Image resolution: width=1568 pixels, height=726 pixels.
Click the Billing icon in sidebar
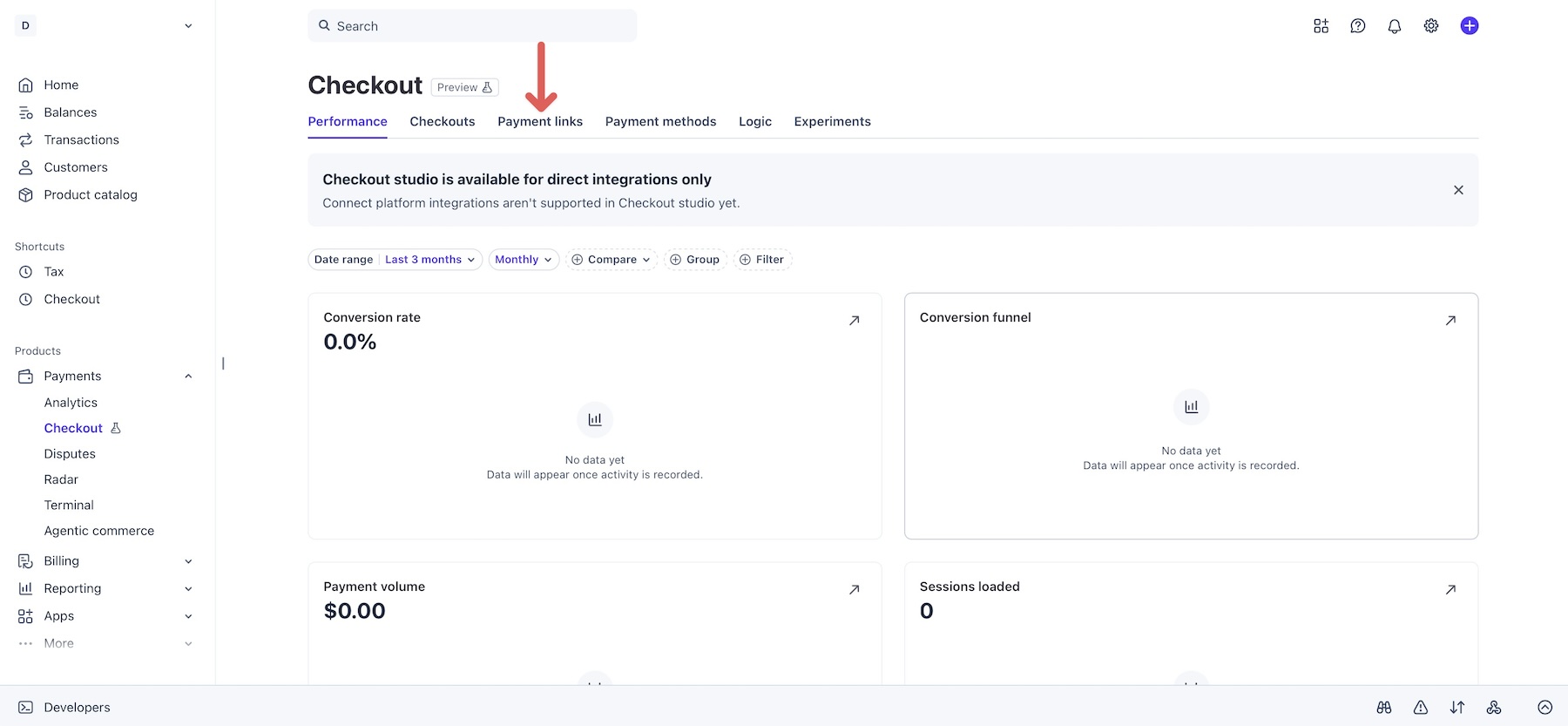pos(26,561)
